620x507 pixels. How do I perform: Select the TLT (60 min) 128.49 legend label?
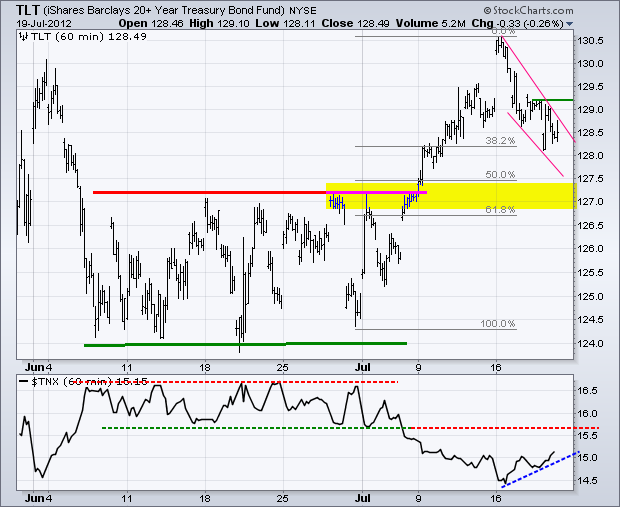point(89,37)
